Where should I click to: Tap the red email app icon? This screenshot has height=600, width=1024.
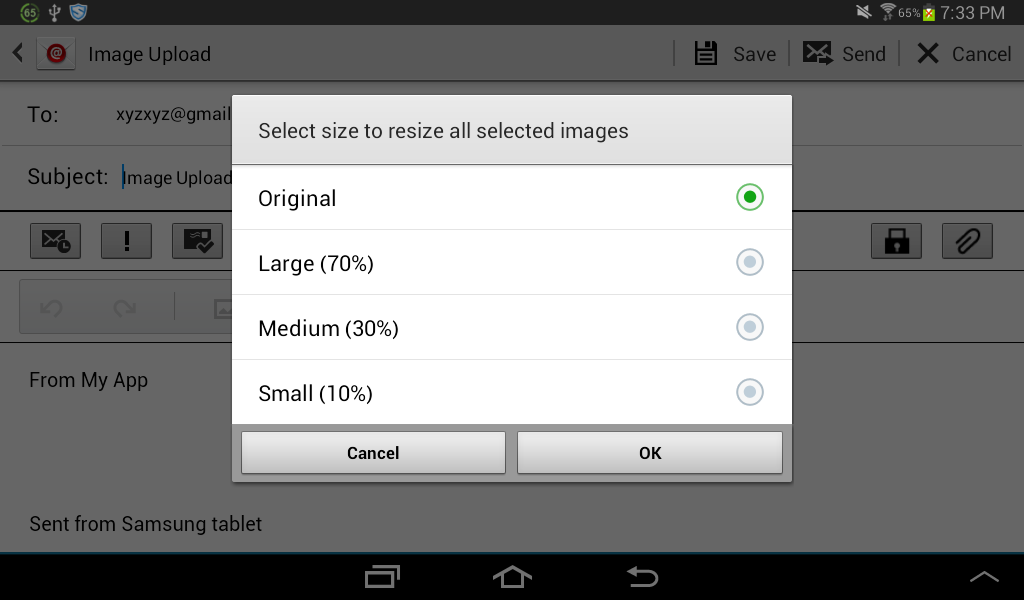pos(56,54)
